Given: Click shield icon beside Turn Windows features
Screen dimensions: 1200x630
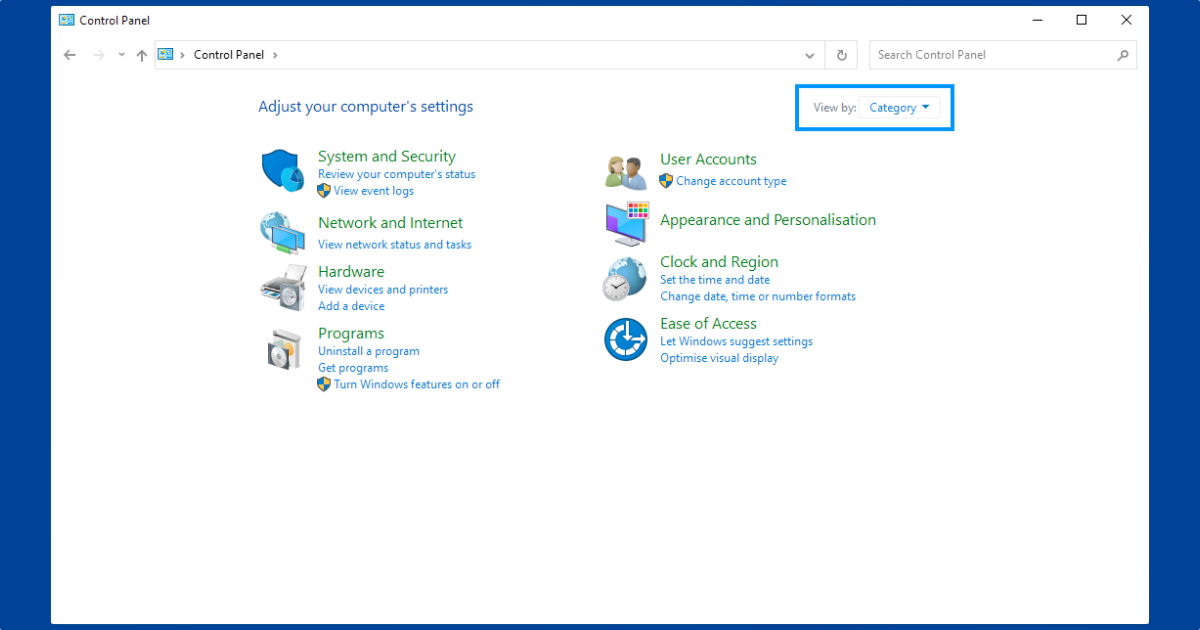Looking at the screenshot, I should tap(323, 384).
